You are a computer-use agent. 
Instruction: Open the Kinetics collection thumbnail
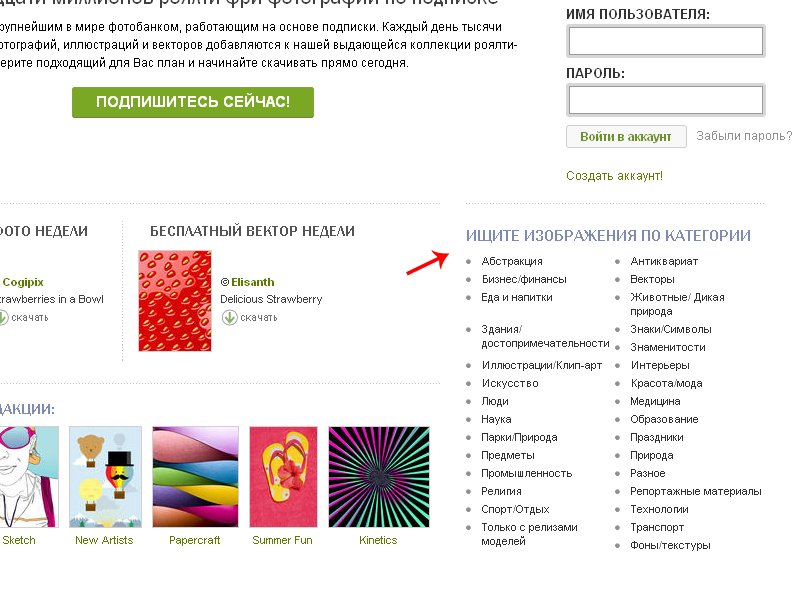379,477
